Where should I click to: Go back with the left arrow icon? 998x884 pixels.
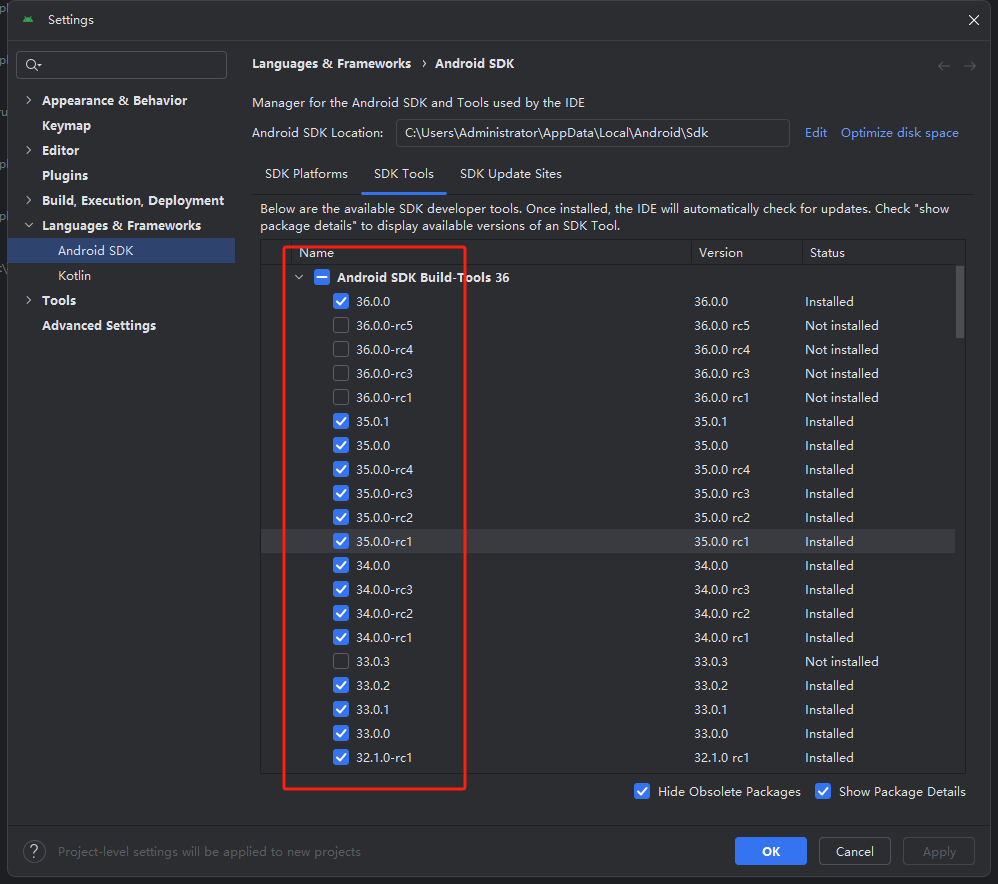point(944,66)
